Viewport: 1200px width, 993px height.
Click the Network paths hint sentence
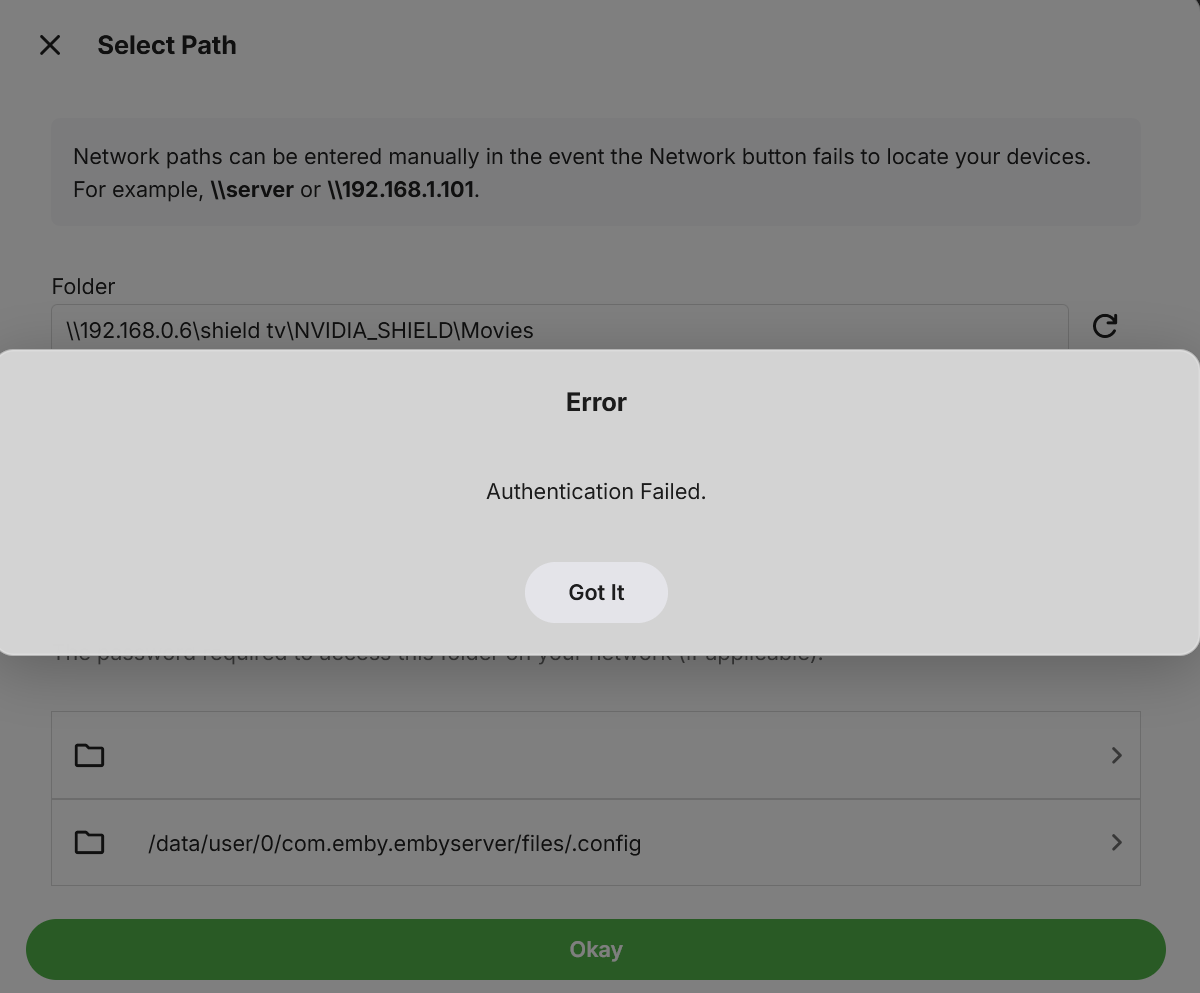[581, 157]
